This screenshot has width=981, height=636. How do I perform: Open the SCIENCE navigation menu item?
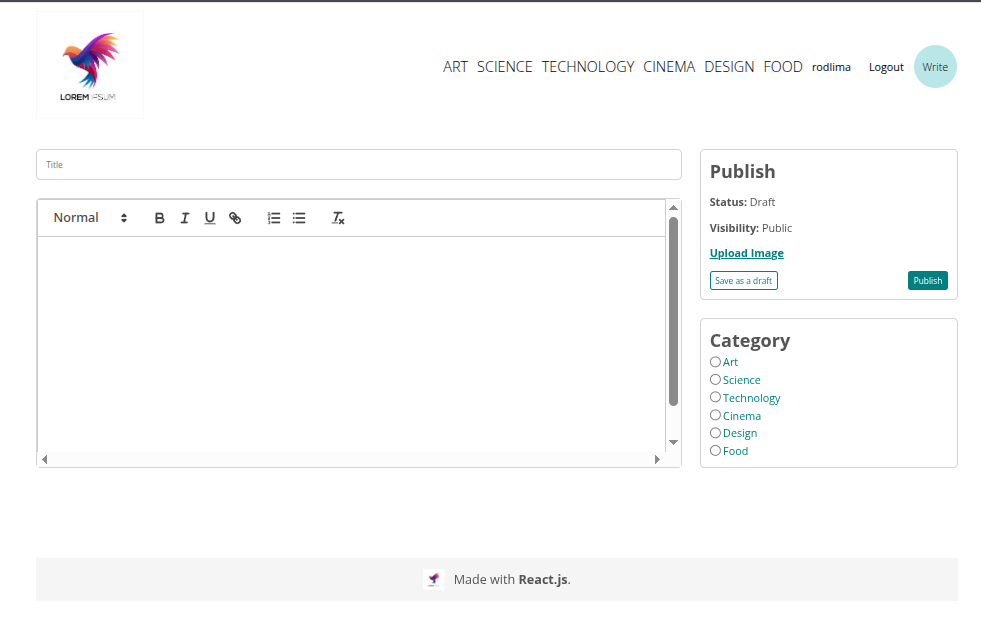pyautogui.click(x=504, y=67)
